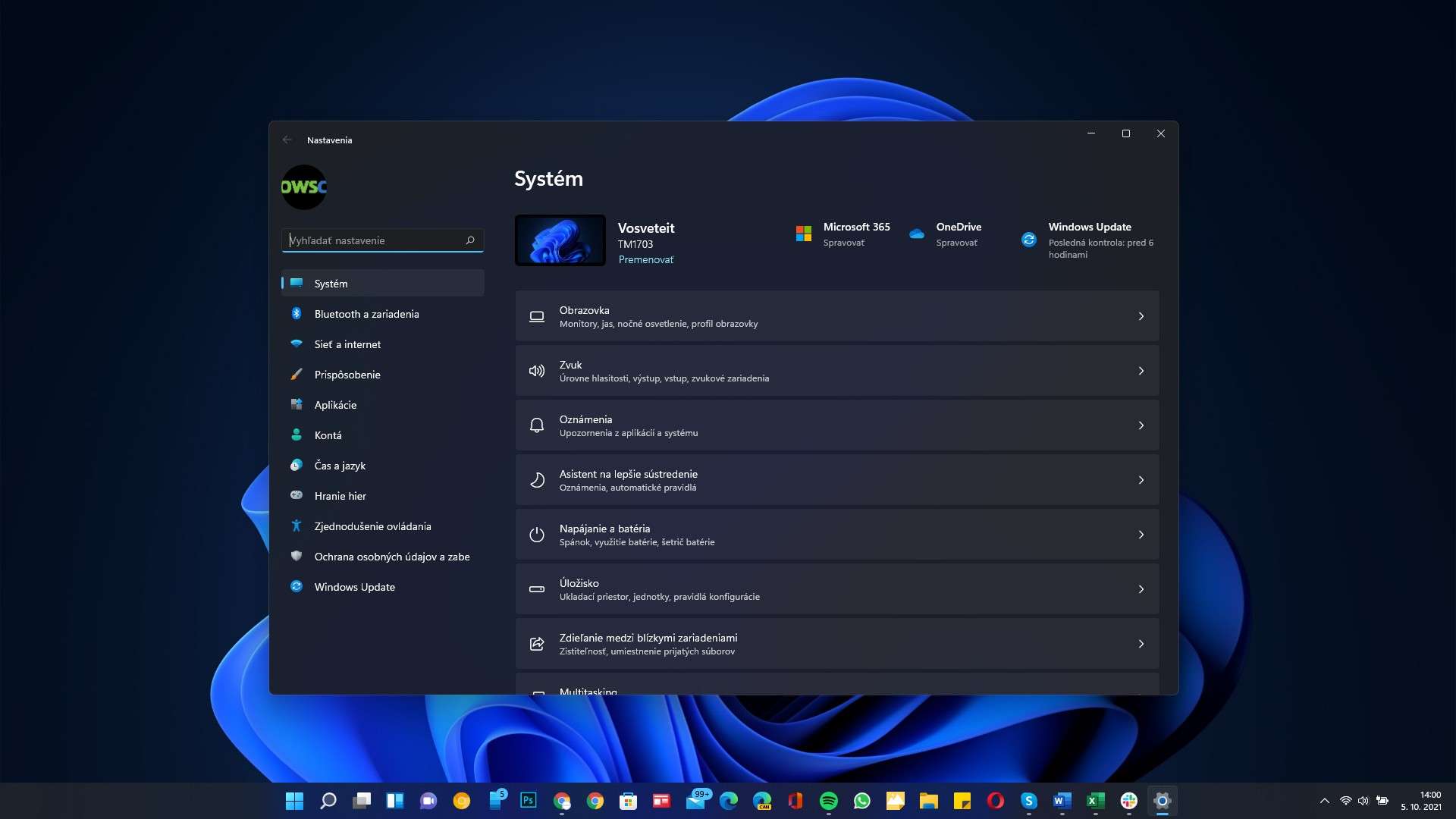Open Task View on the taskbar
This screenshot has width=1456, height=819.
pyautogui.click(x=361, y=801)
